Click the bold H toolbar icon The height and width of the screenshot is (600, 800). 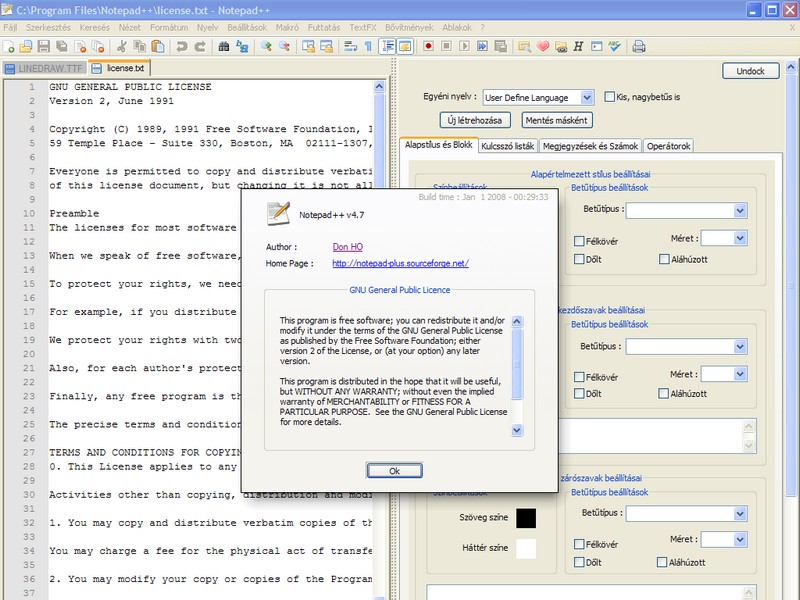(578, 46)
